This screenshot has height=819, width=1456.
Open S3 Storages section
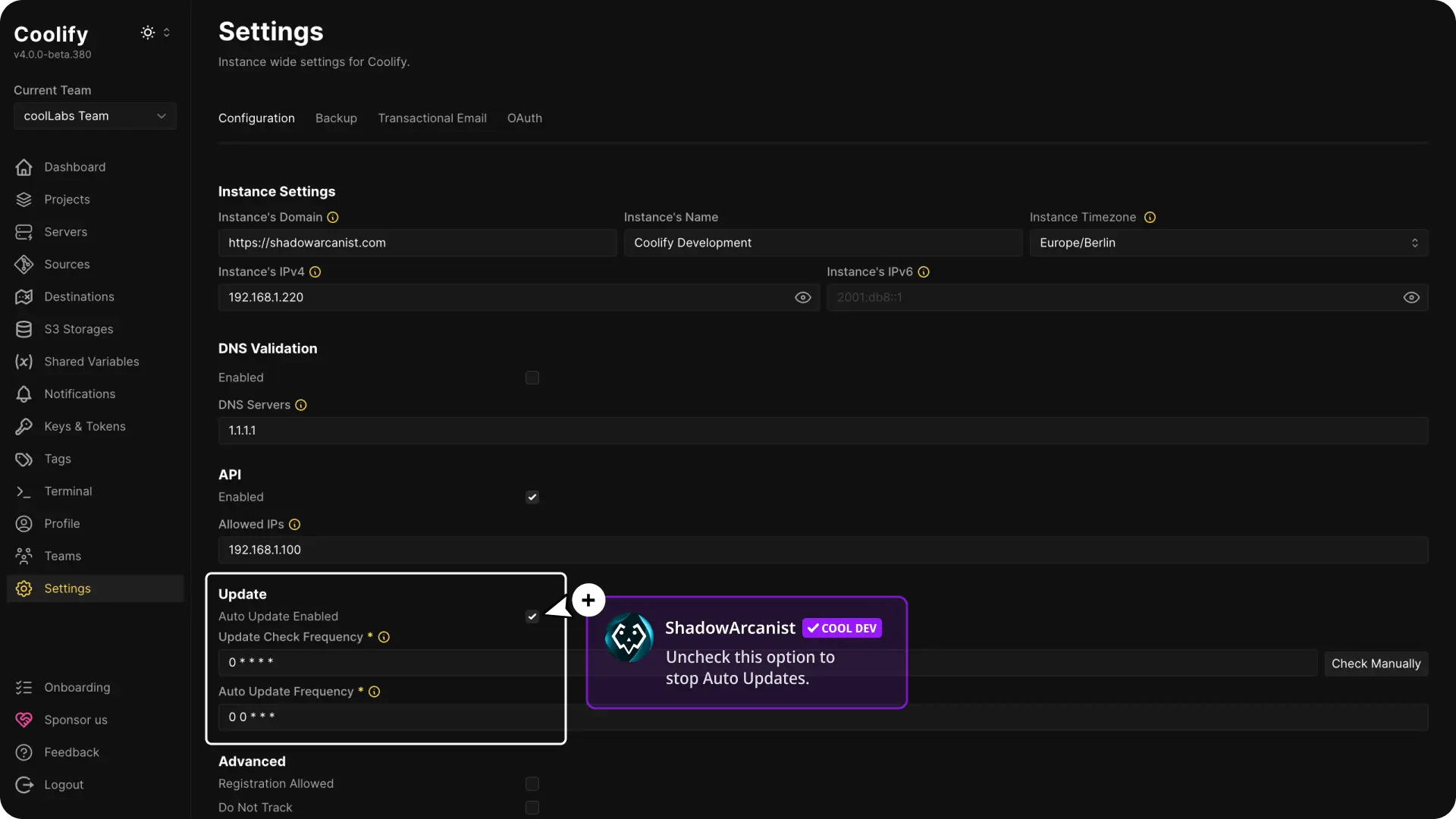(x=77, y=329)
